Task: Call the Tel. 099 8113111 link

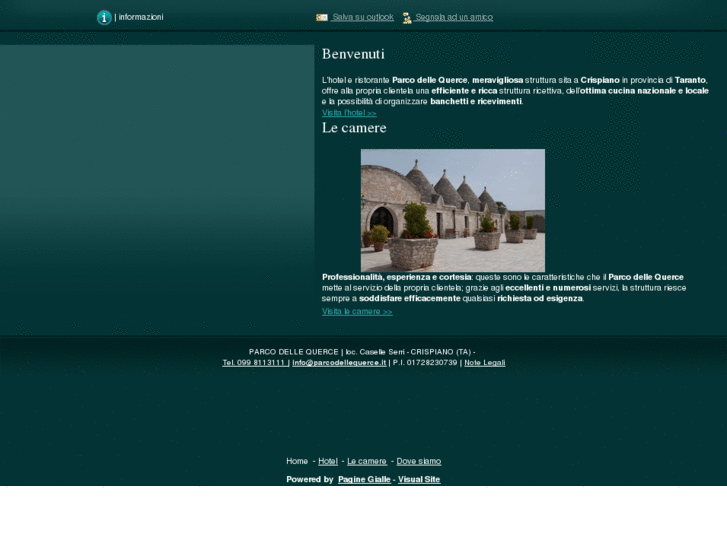Action: click(x=254, y=363)
